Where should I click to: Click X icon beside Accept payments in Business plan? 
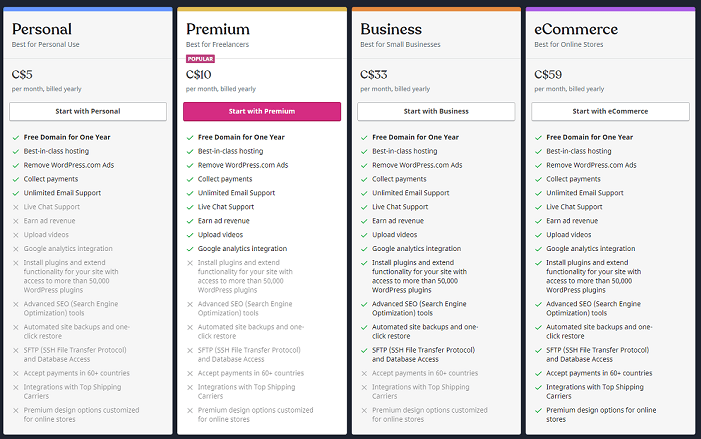click(x=364, y=373)
